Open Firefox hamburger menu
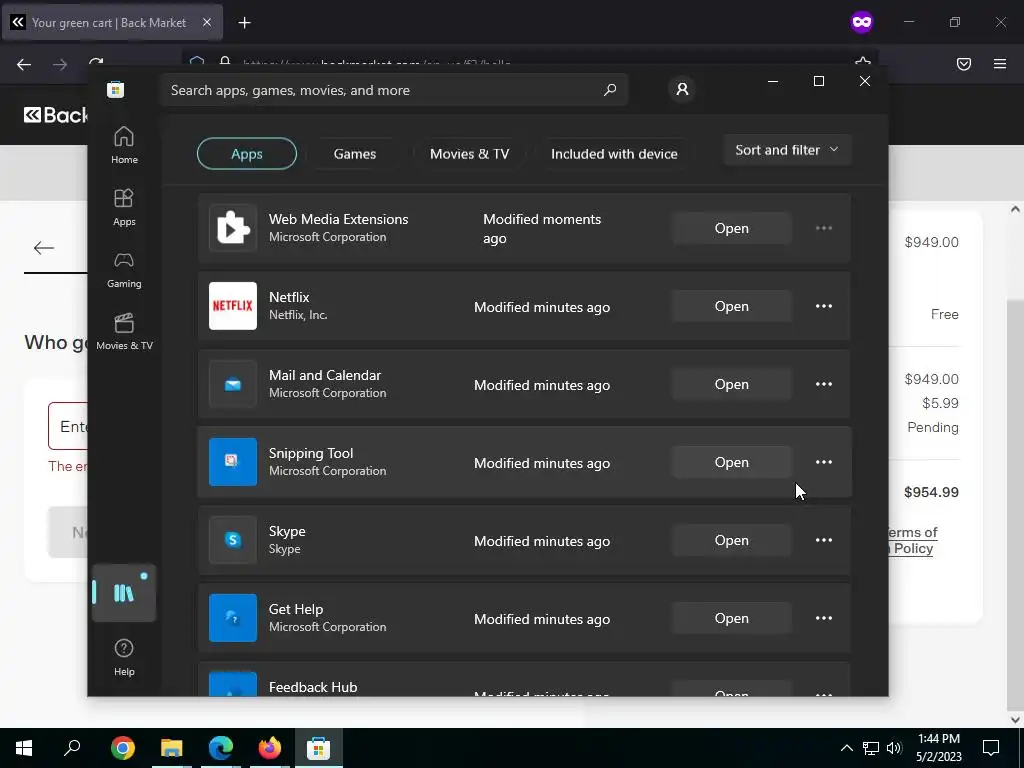Screen dimensions: 1024x768 click(1000, 63)
